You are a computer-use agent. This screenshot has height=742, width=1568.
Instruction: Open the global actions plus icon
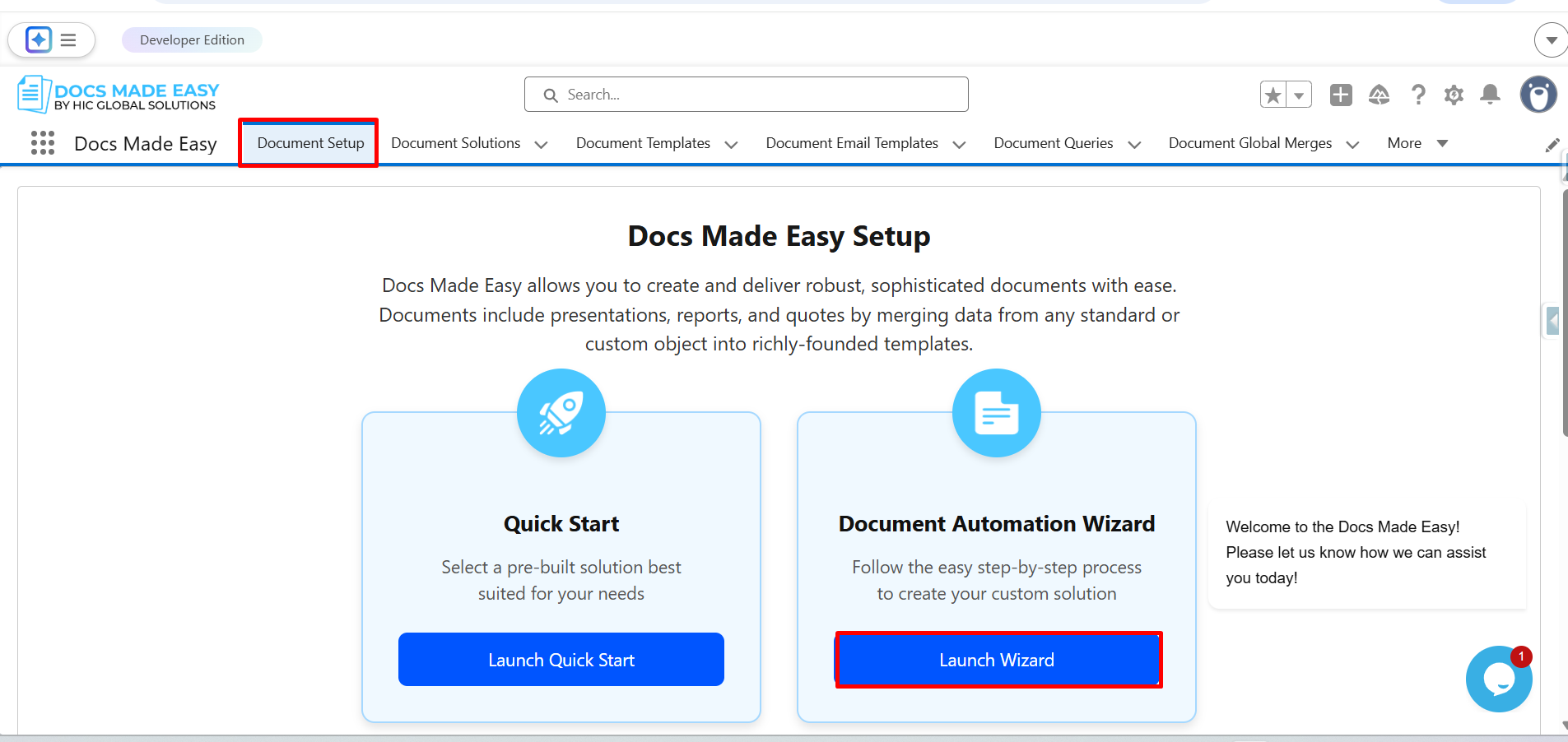click(1341, 95)
